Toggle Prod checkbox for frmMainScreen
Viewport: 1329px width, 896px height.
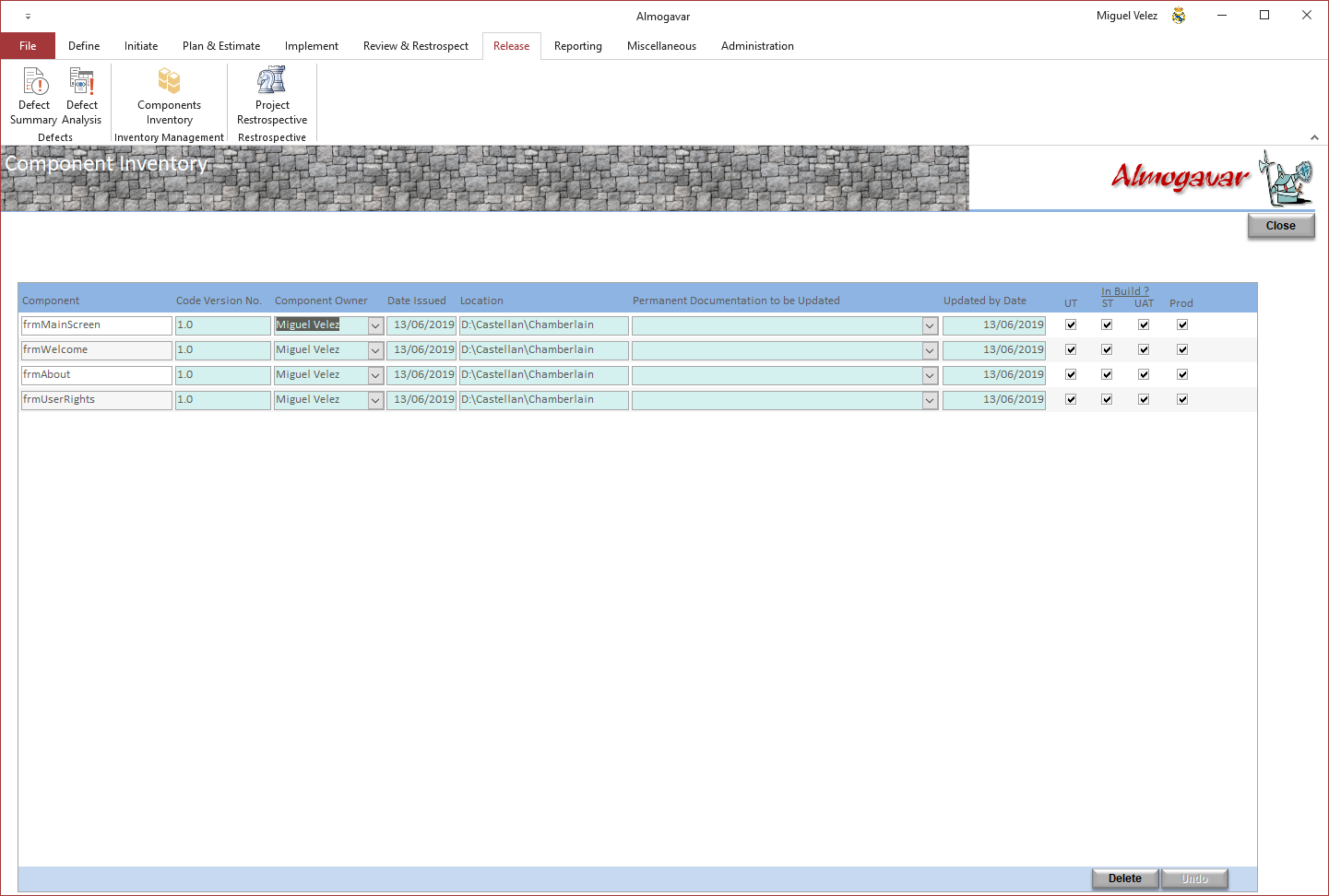1182,324
